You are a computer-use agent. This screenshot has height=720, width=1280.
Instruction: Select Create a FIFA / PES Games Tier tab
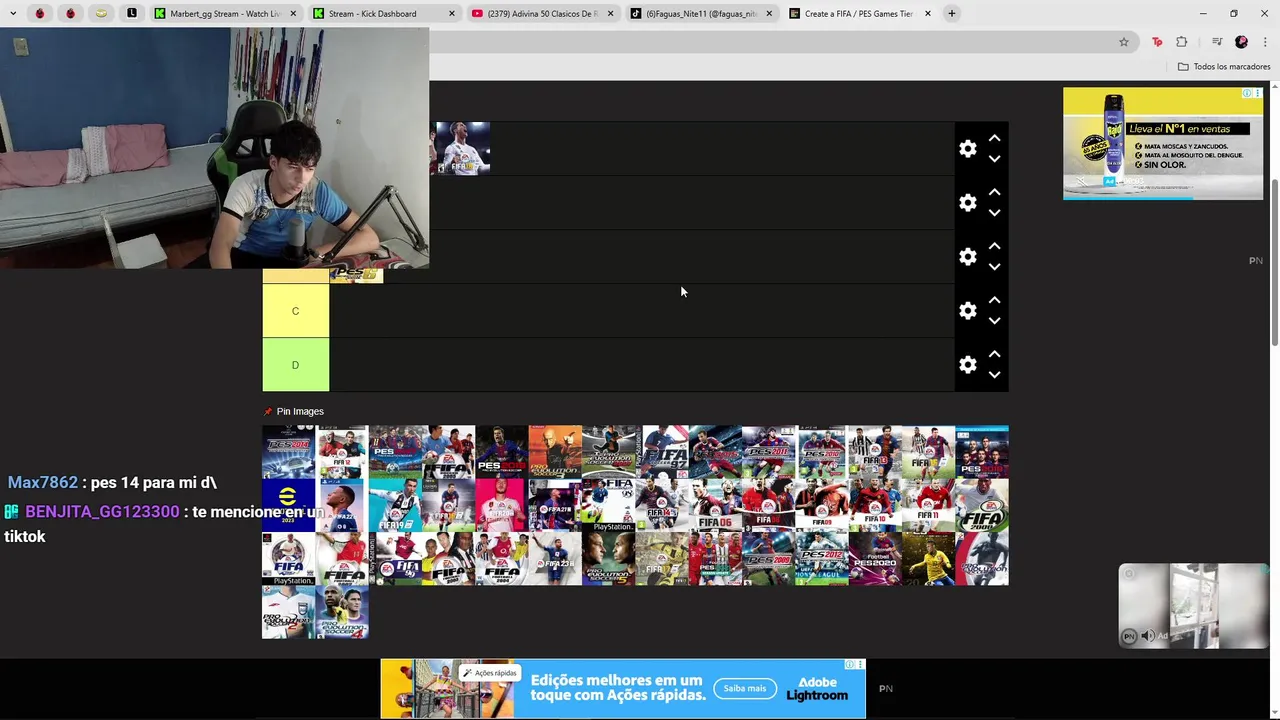pyautogui.click(x=858, y=14)
